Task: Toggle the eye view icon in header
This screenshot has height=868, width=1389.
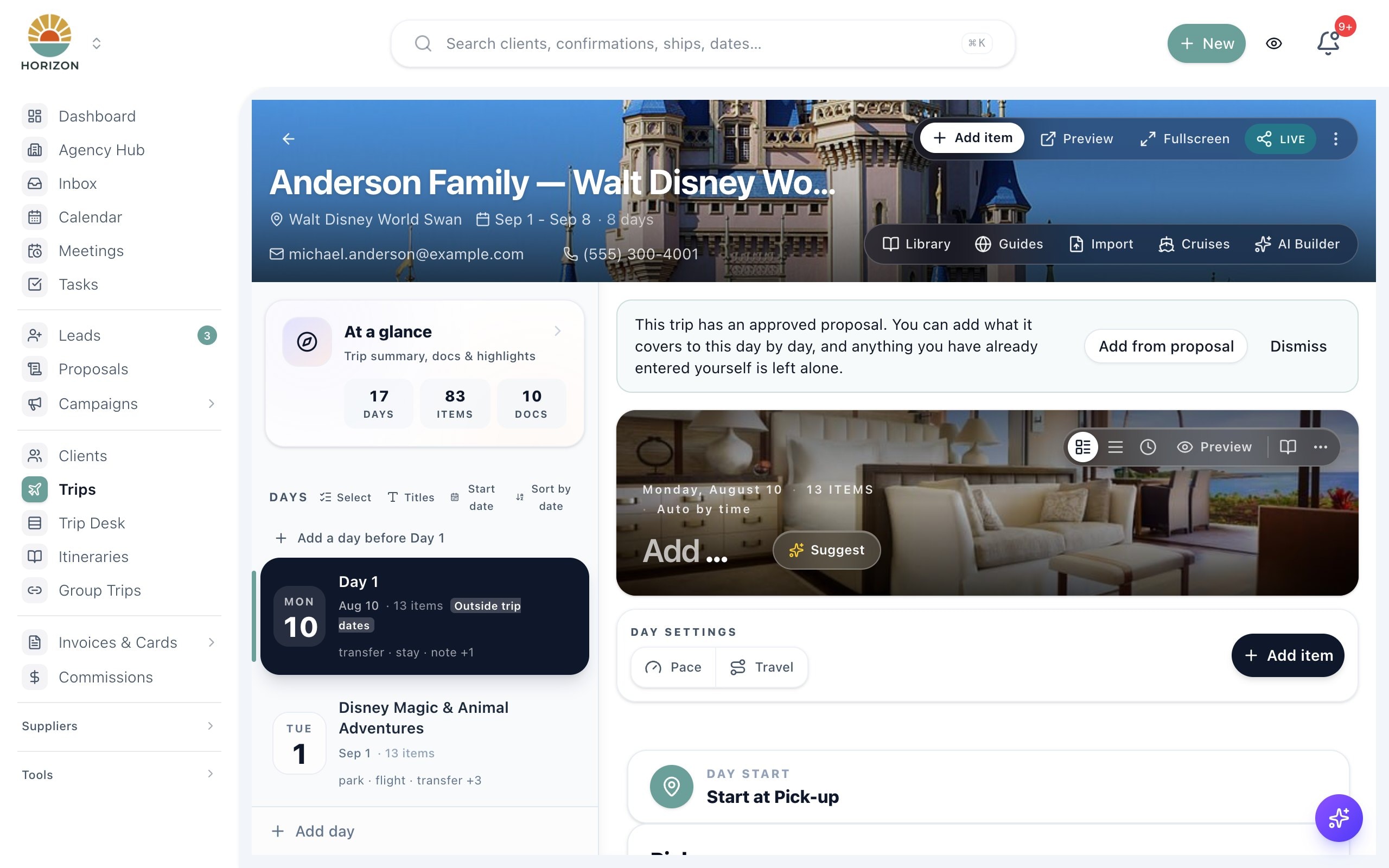Action: click(x=1273, y=43)
